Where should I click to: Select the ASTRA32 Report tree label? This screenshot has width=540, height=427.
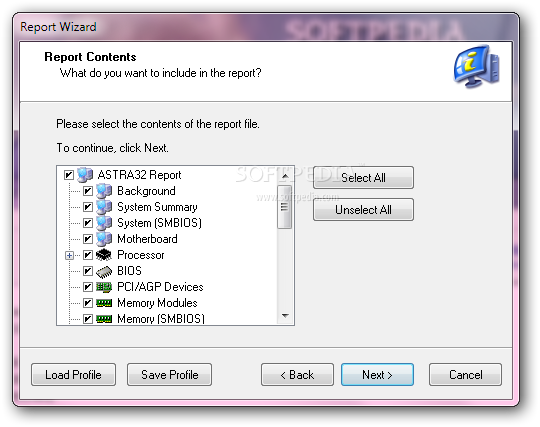(139, 175)
